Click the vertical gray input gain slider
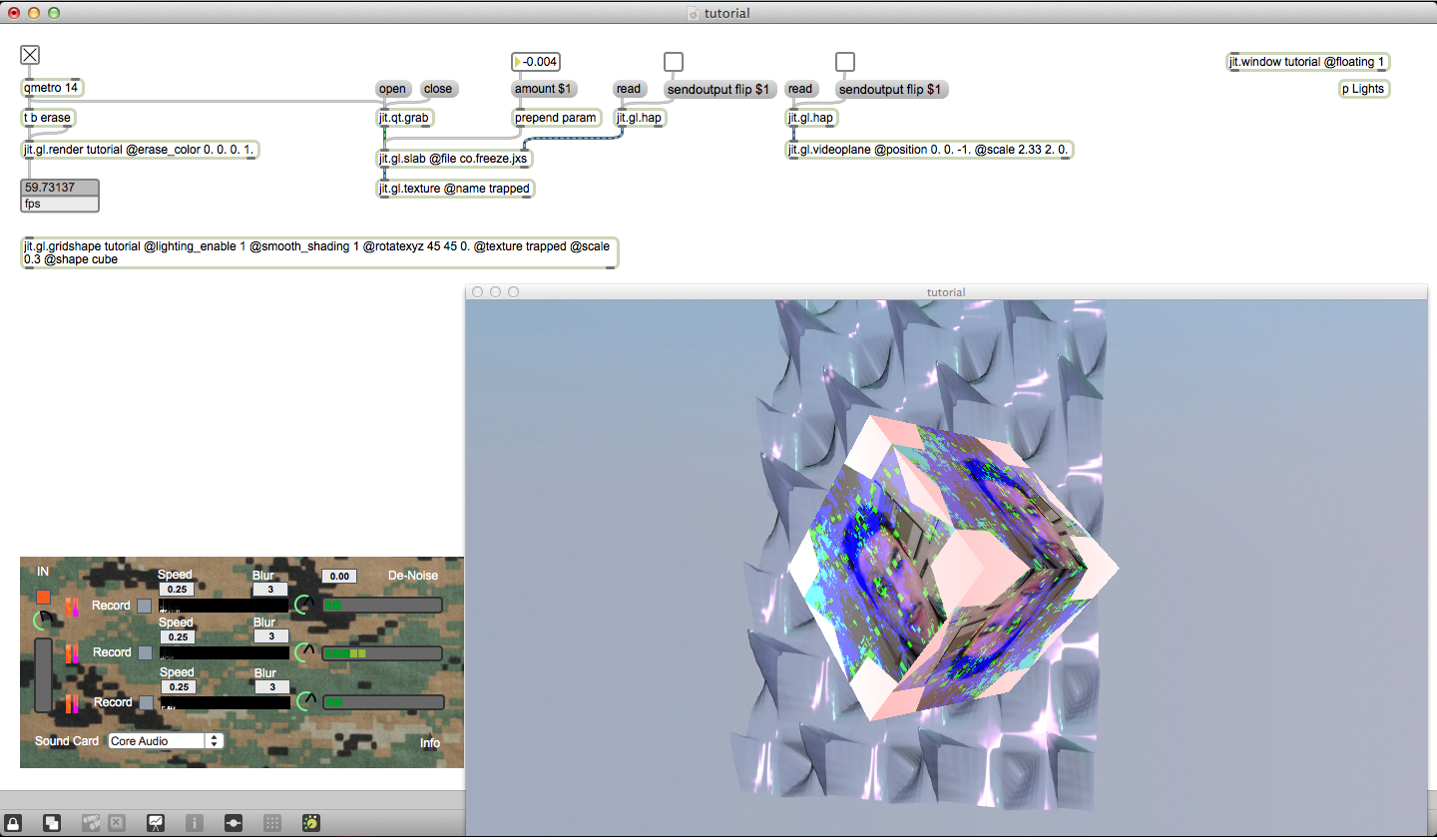Screen dimensions: 1437x840 click(x=43, y=674)
